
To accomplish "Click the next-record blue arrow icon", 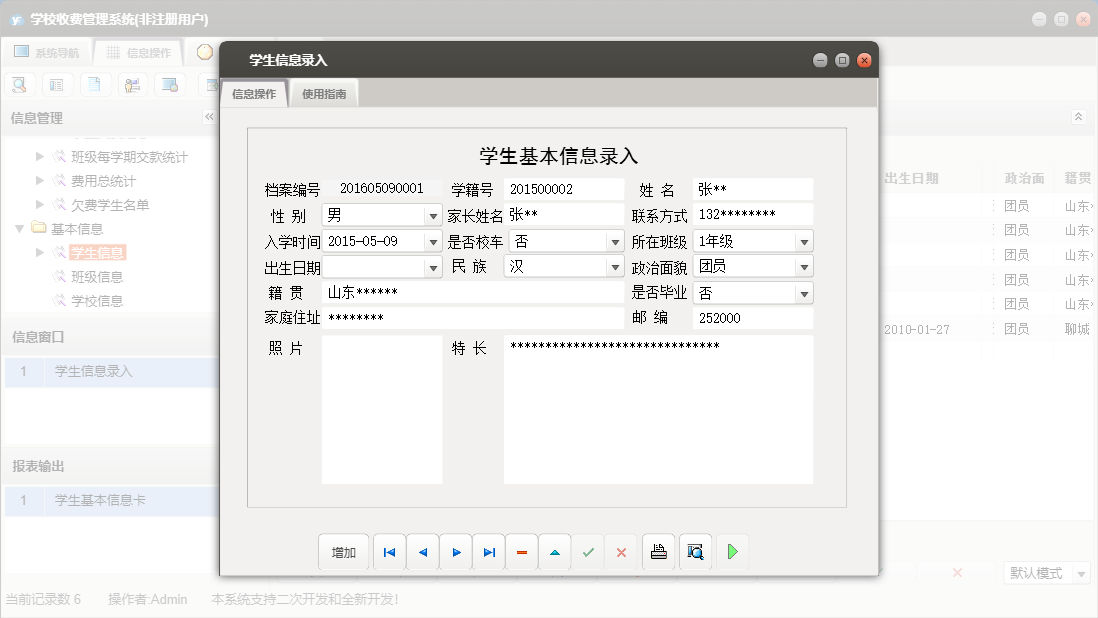I will 456,551.
